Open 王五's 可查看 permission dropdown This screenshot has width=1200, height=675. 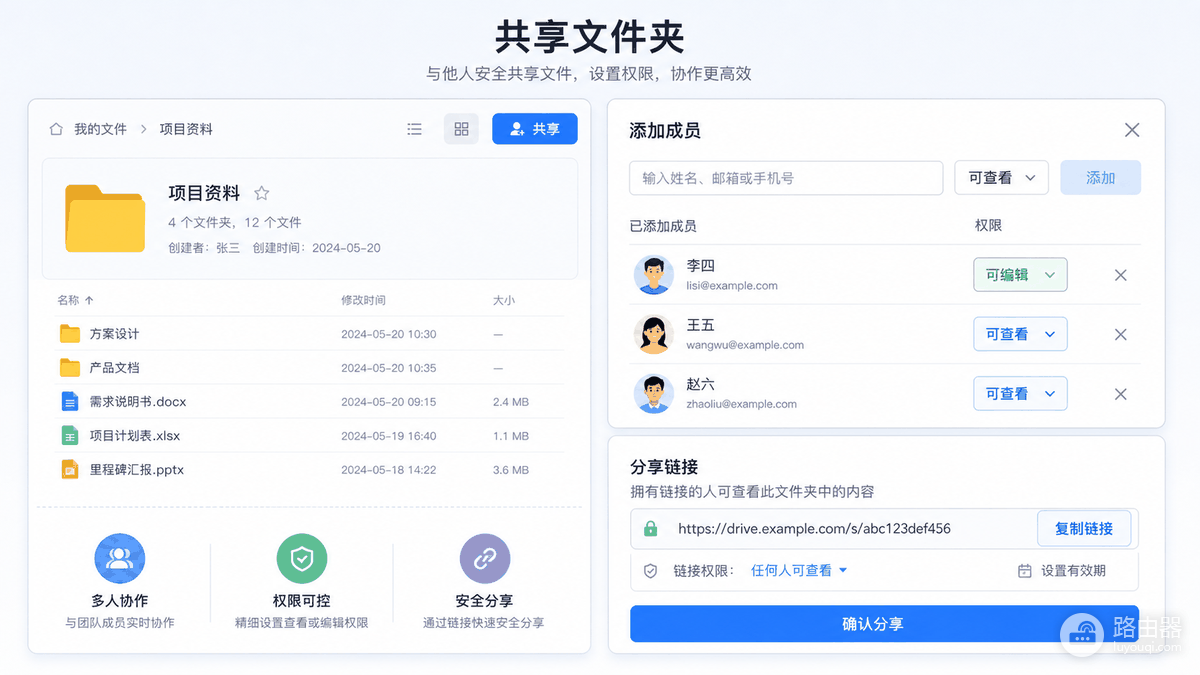1020,334
